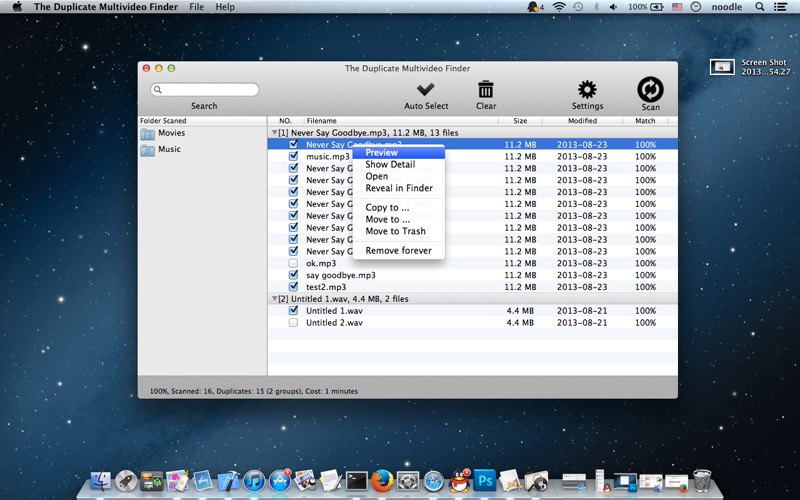Click the Bluetooth menu bar icon
The height and width of the screenshot is (500, 800).
tap(596, 7)
